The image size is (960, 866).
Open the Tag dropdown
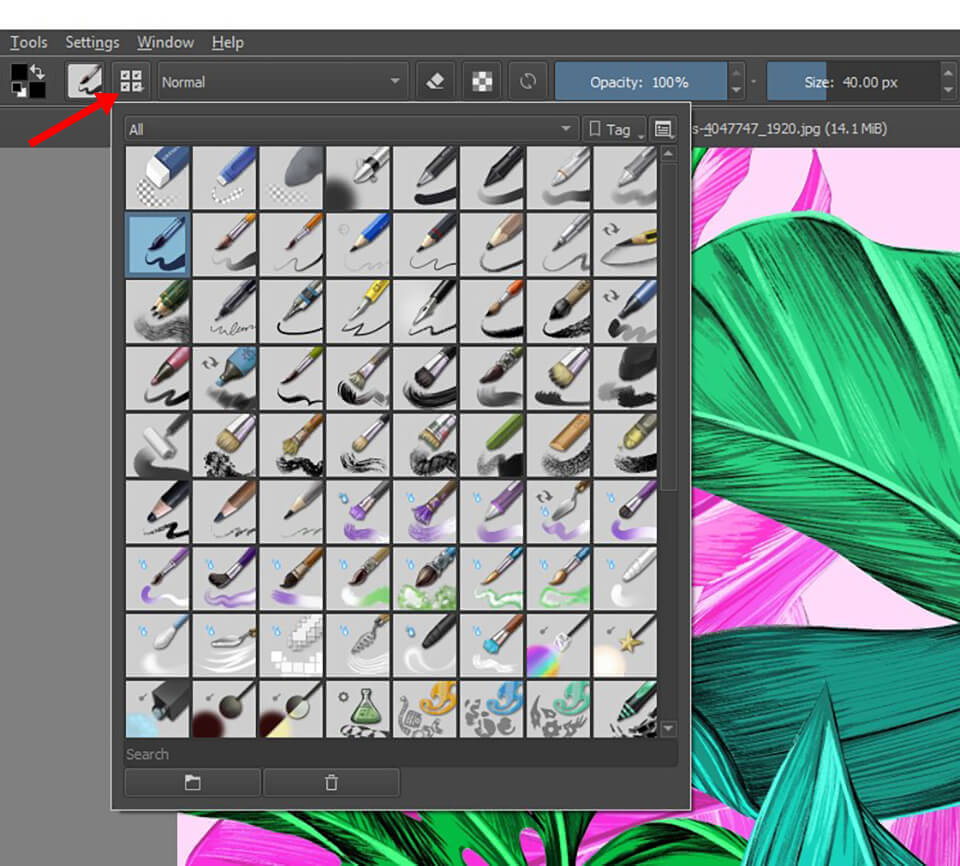tap(614, 129)
